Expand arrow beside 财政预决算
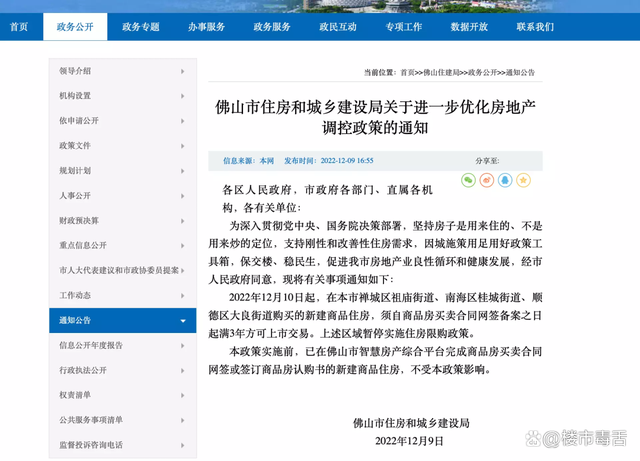 pos(182,221)
